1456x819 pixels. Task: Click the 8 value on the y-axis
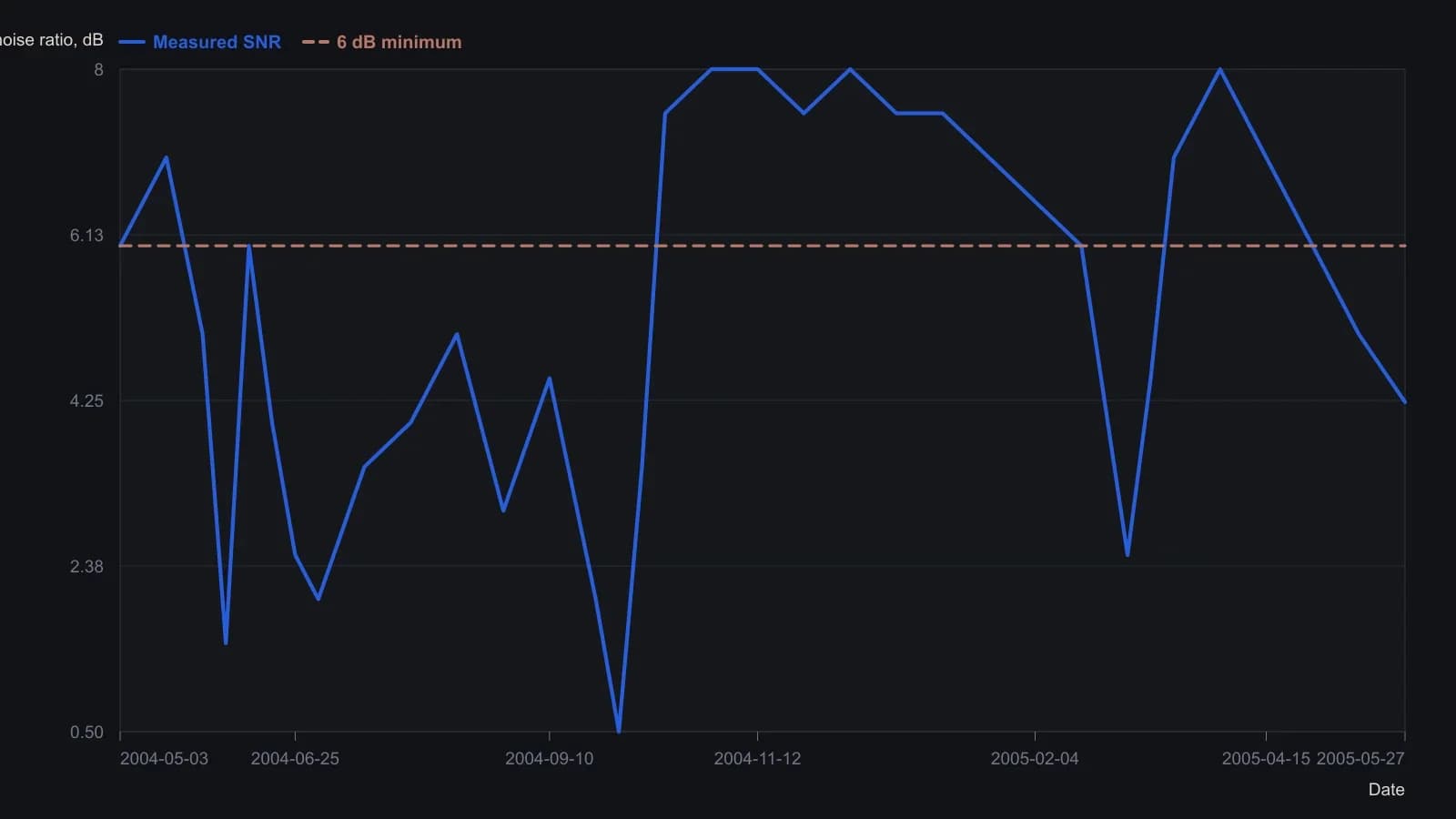(99, 70)
